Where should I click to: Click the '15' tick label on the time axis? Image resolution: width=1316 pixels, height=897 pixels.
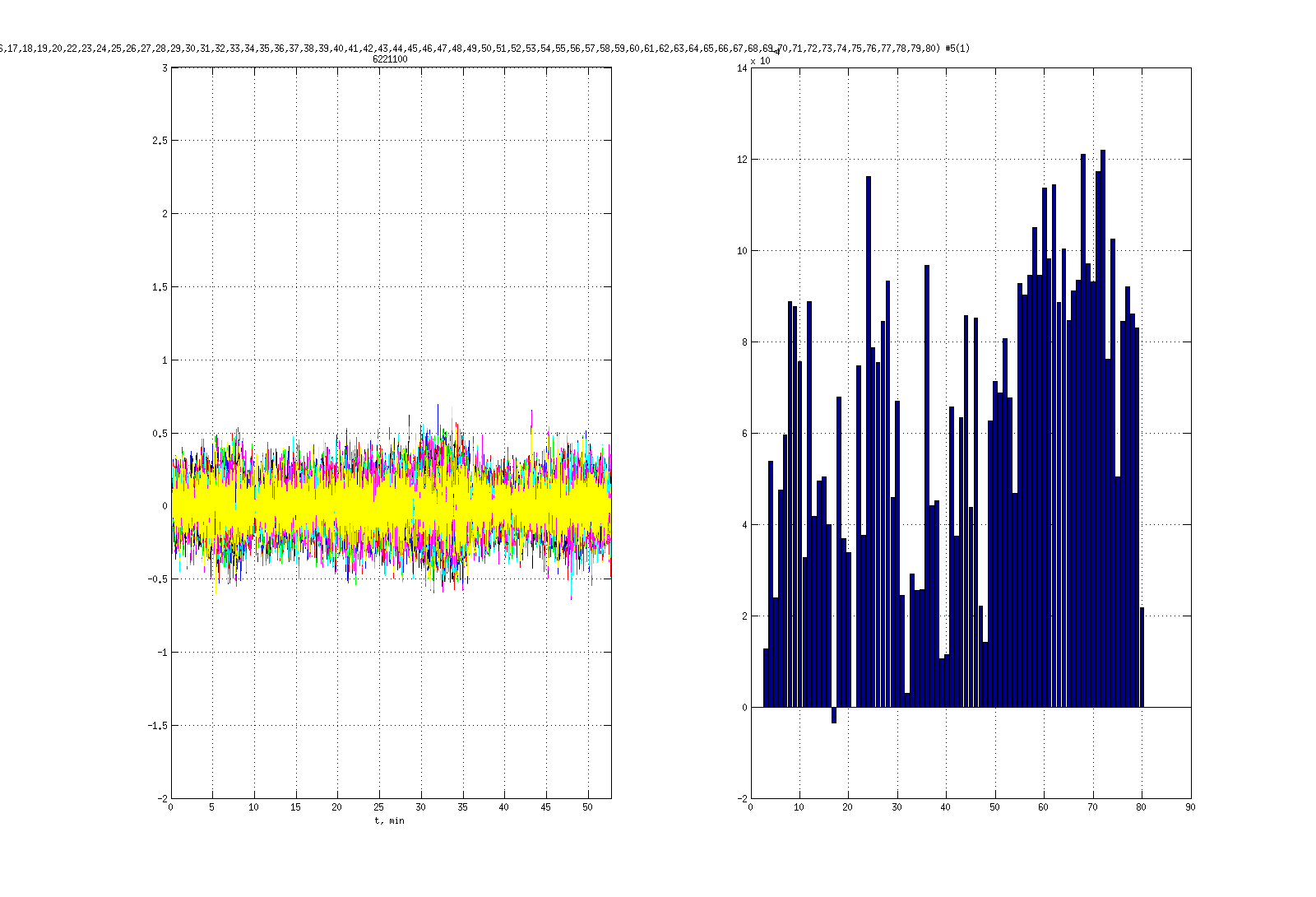295,807
